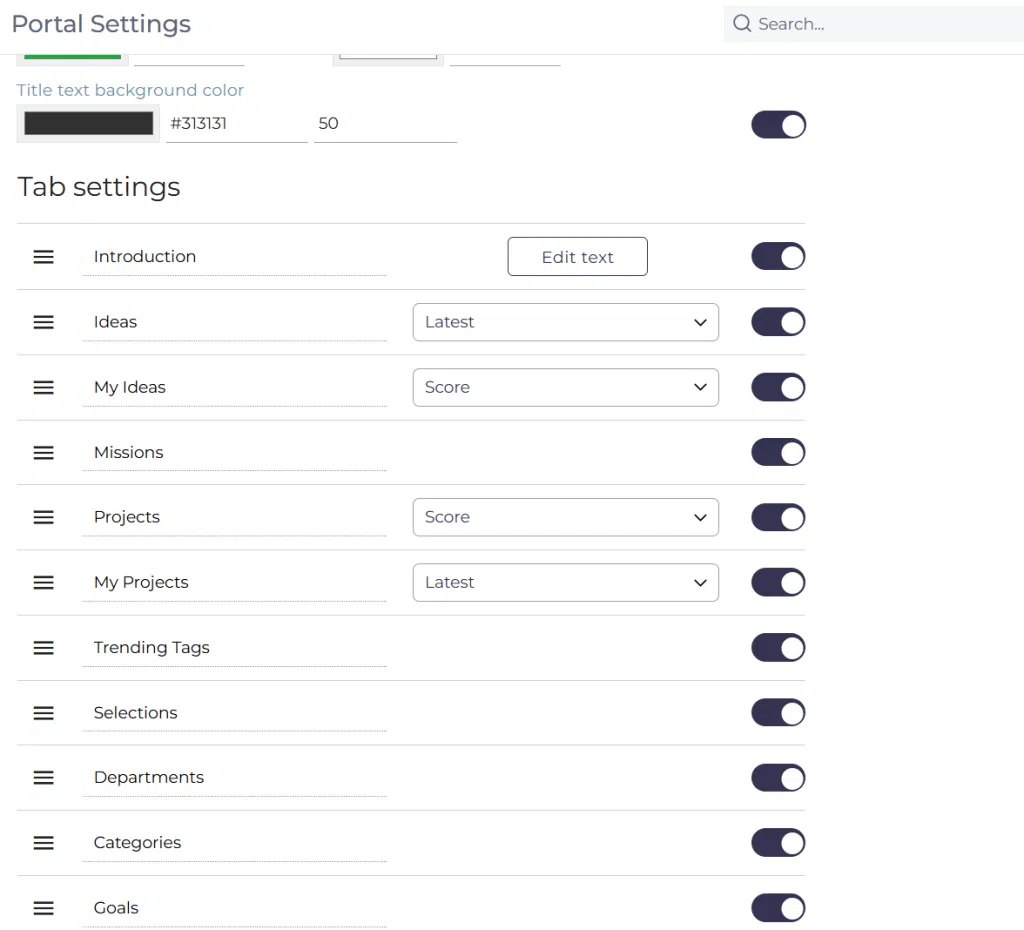Image resolution: width=1024 pixels, height=930 pixels.
Task: Disable the Goals tab toggle
Action: [x=778, y=908]
